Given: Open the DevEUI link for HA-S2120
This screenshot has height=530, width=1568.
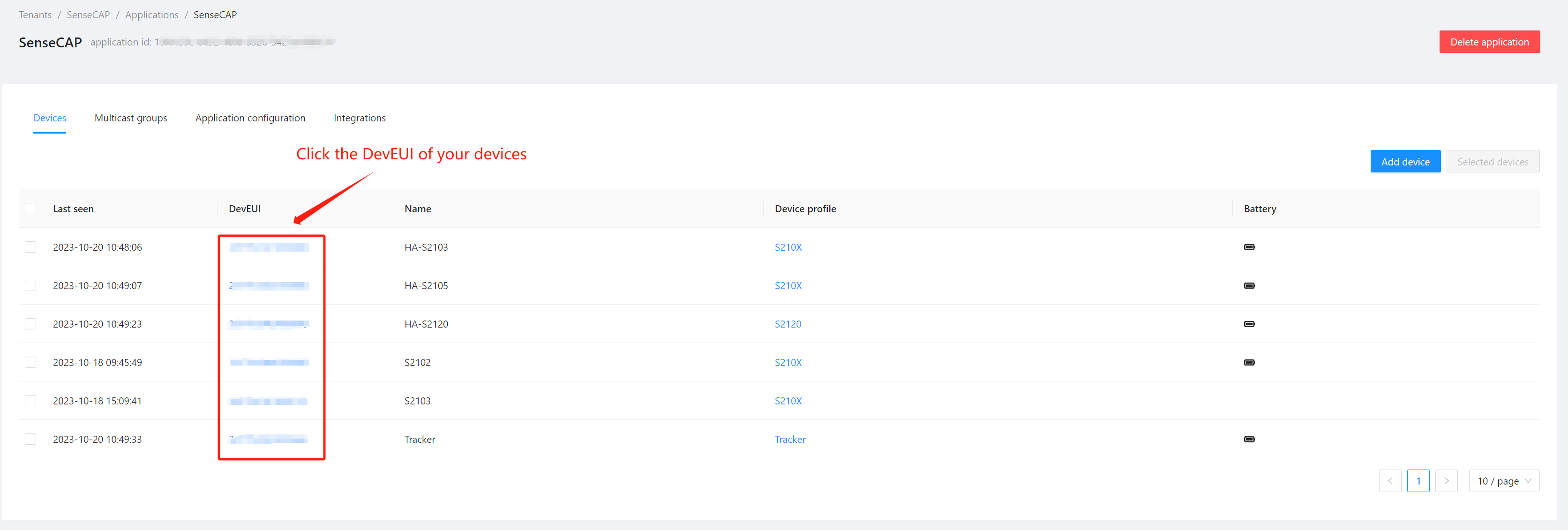Looking at the screenshot, I should click(x=269, y=324).
